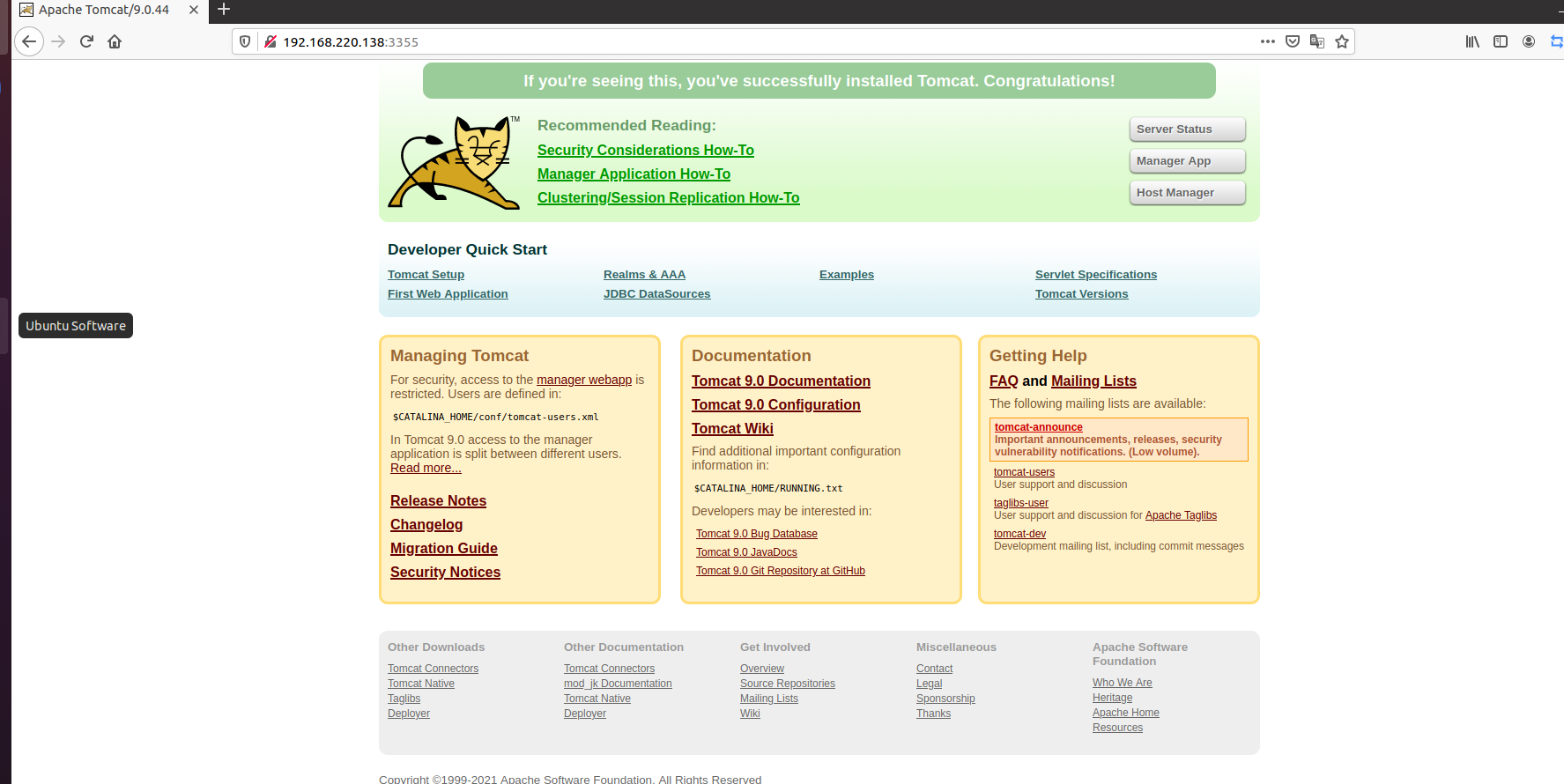This screenshot has width=1564, height=784.
Task: Open the Apache Home footer link
Action: click(1125, 713)
